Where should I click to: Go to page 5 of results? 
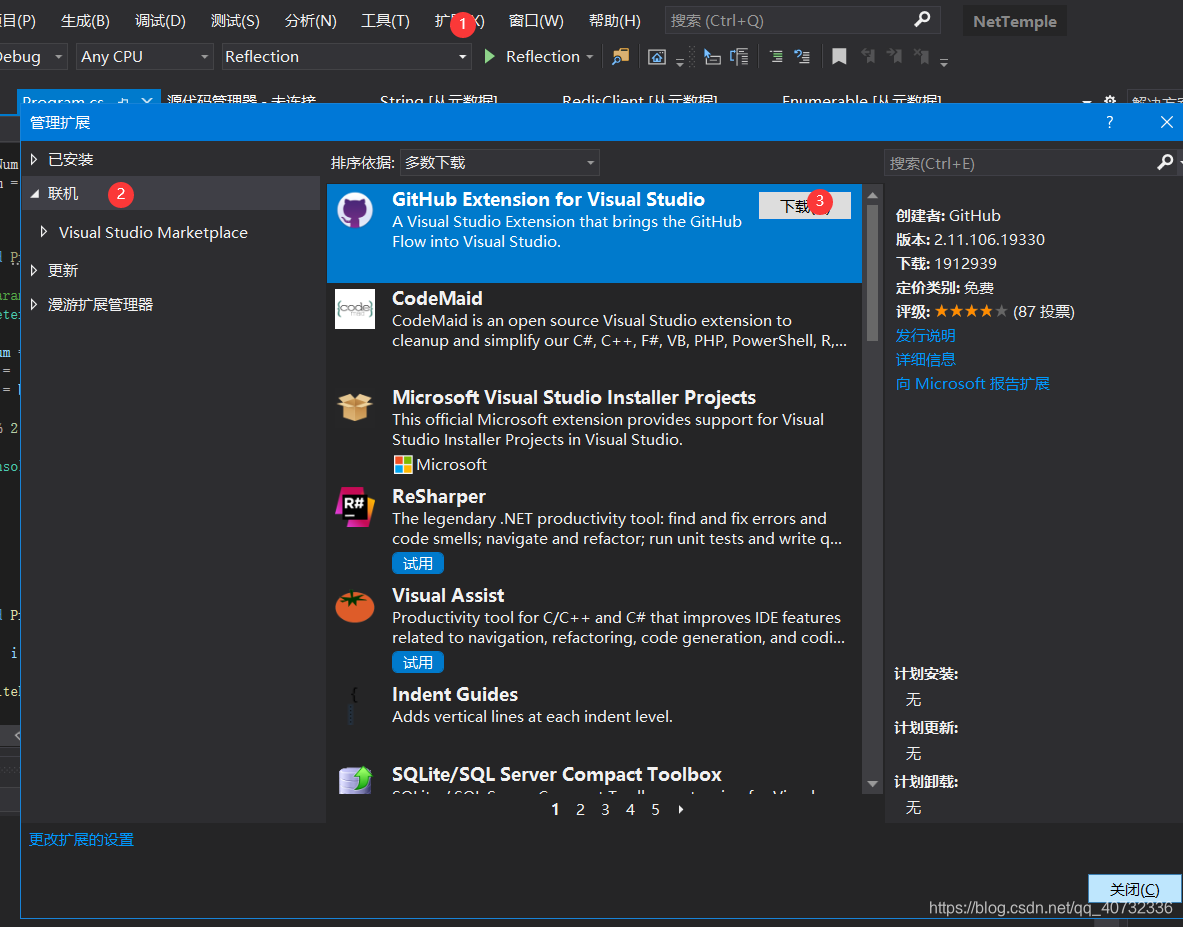point(655,809)
